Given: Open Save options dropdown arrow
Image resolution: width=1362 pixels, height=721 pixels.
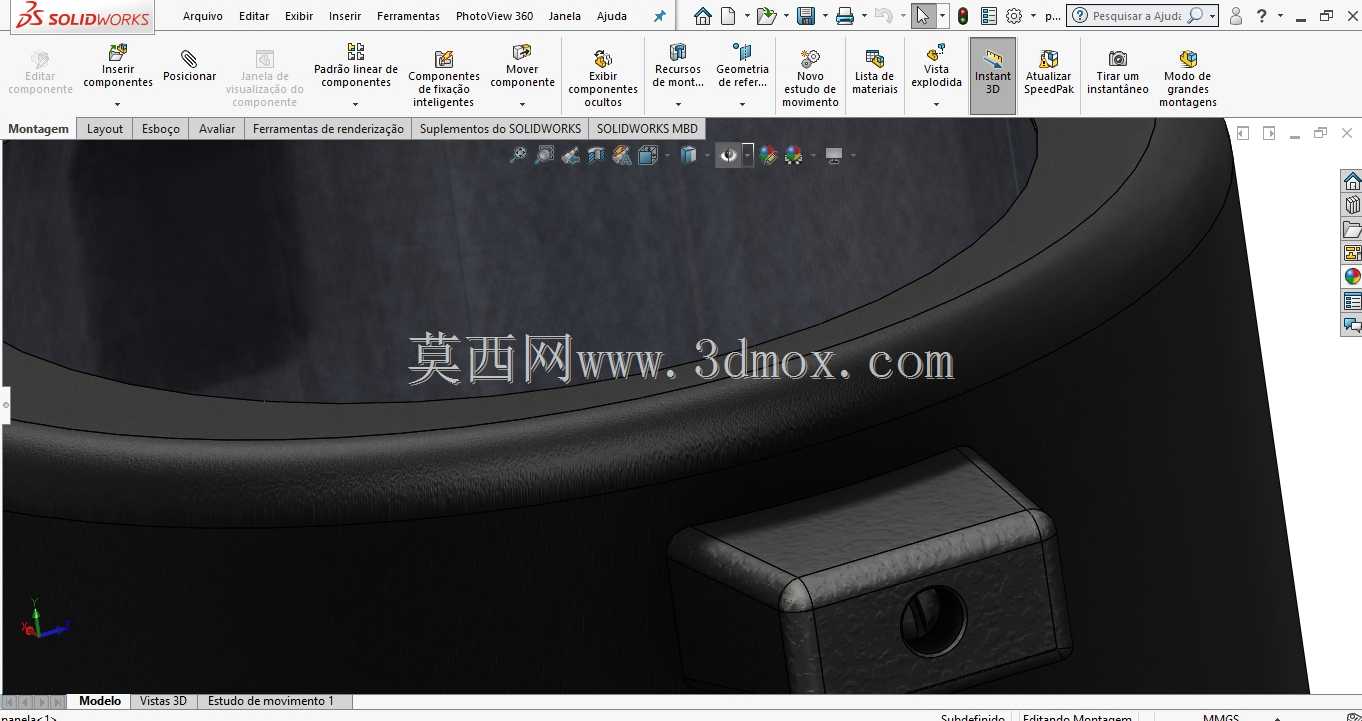Looking at the screenshot, I should (825, 16).
